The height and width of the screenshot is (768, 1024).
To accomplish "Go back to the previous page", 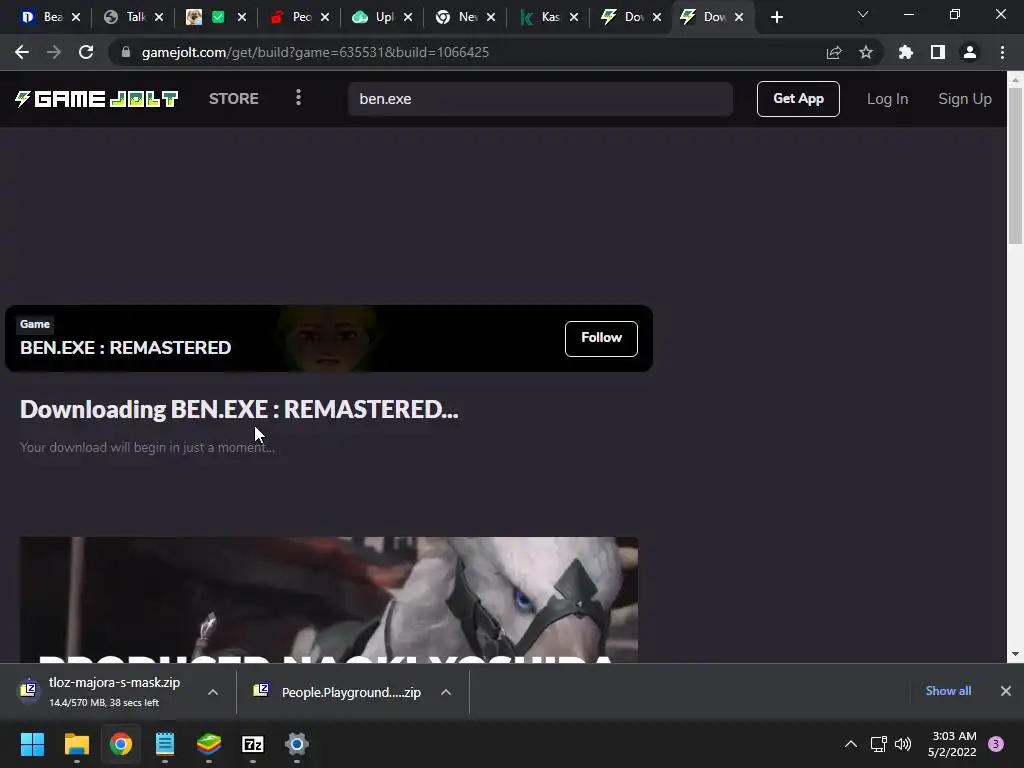I will point(22,52).
